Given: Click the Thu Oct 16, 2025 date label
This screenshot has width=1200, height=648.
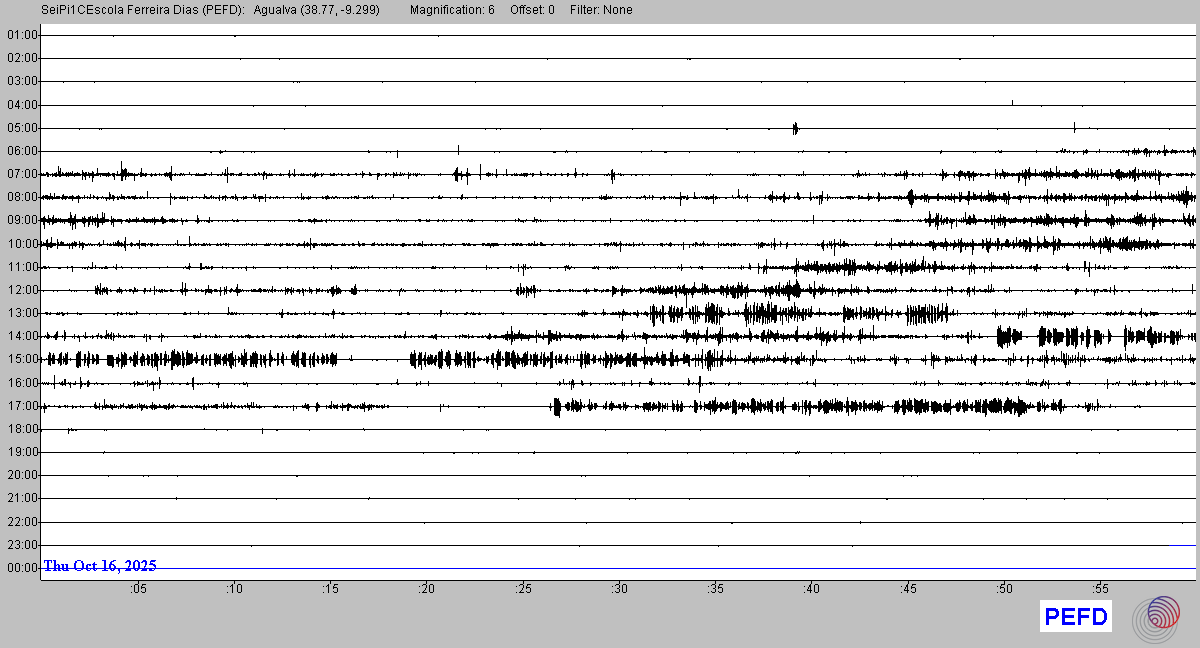Looking at the screenshot, I should (100, 566).
